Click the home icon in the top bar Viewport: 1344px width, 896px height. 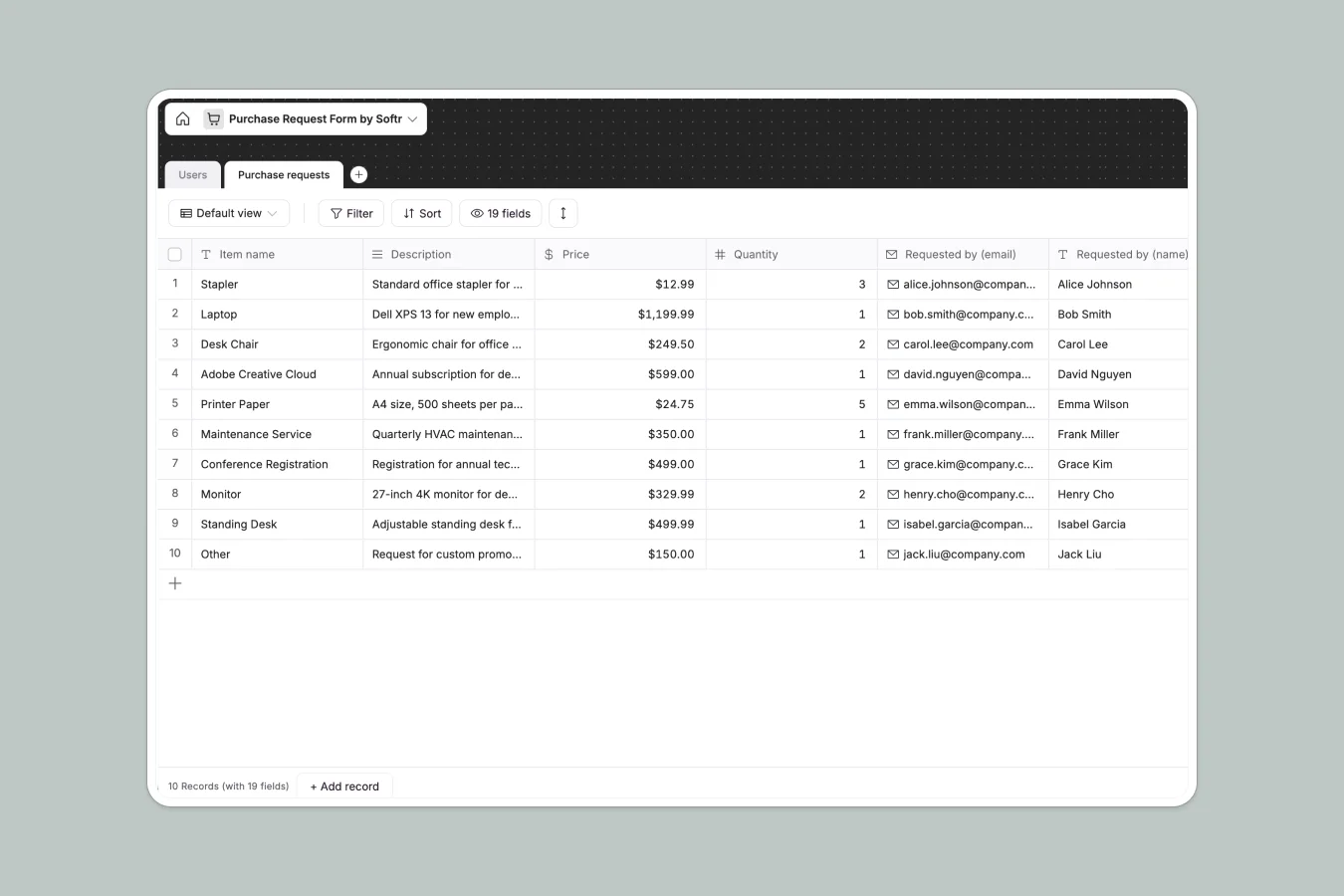click(x=183, y=118)
